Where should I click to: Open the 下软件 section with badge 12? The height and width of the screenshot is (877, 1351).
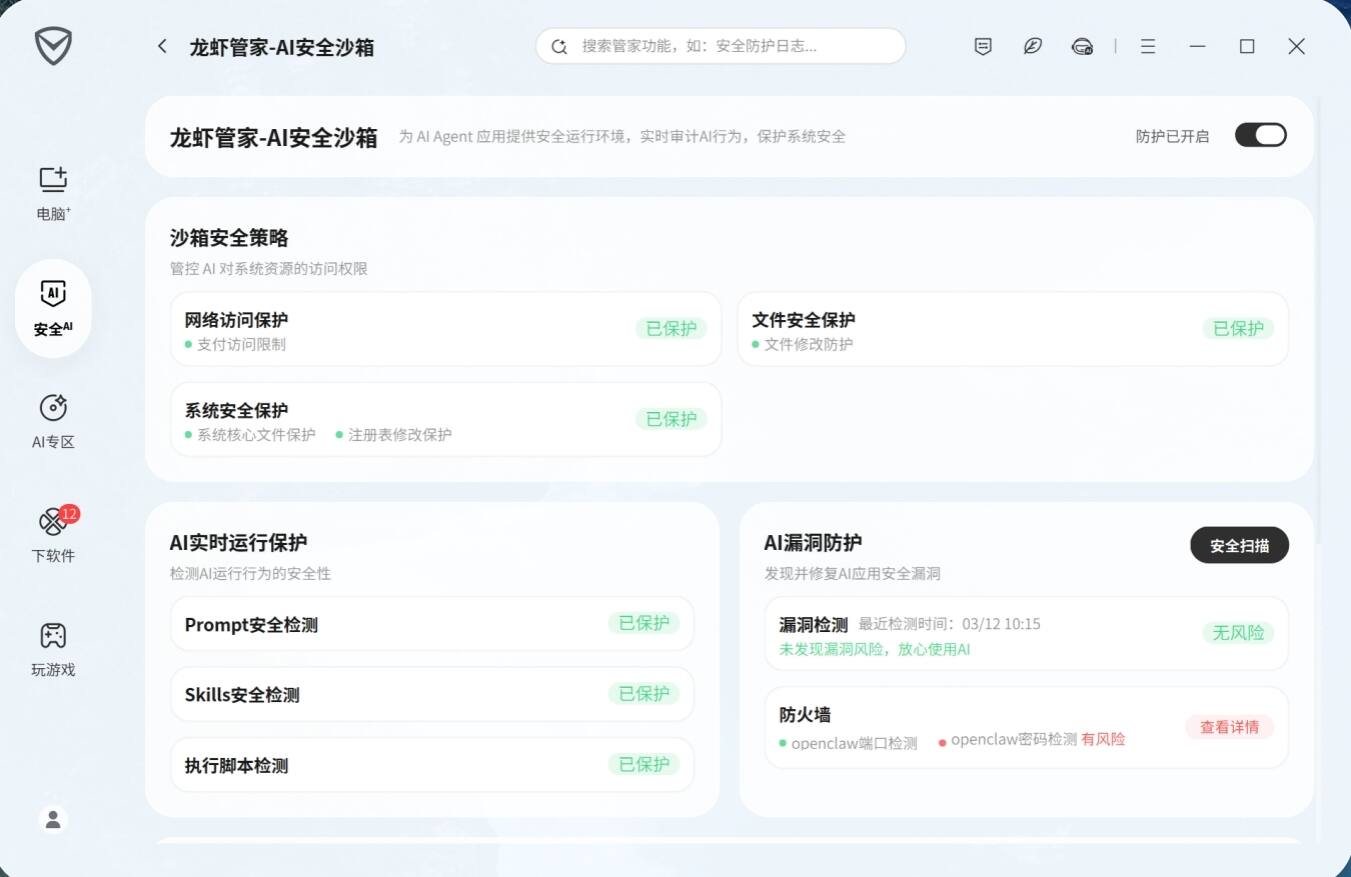tap(52, 535)
